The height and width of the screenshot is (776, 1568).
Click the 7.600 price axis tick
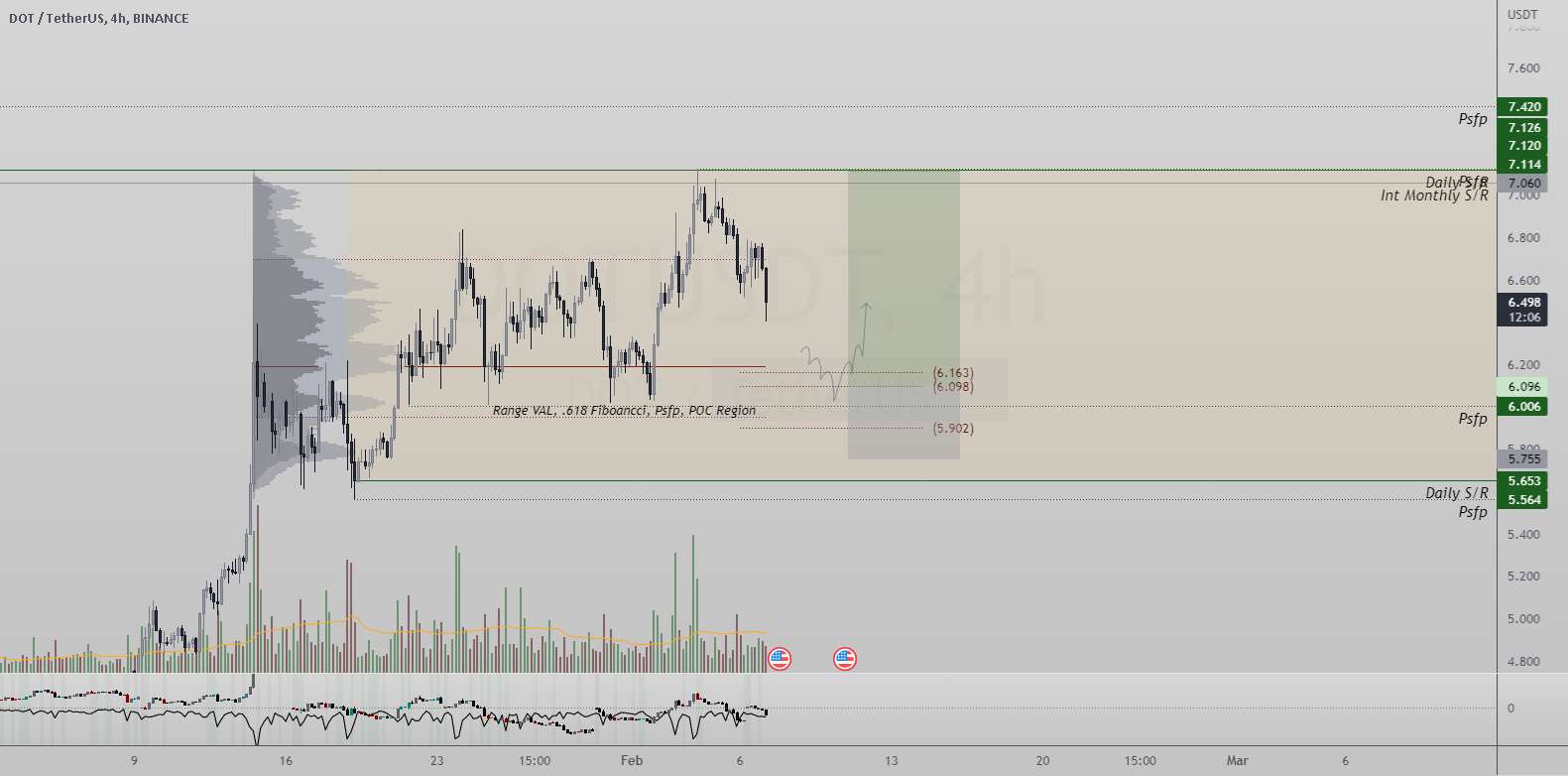[x=1523, y=68]
